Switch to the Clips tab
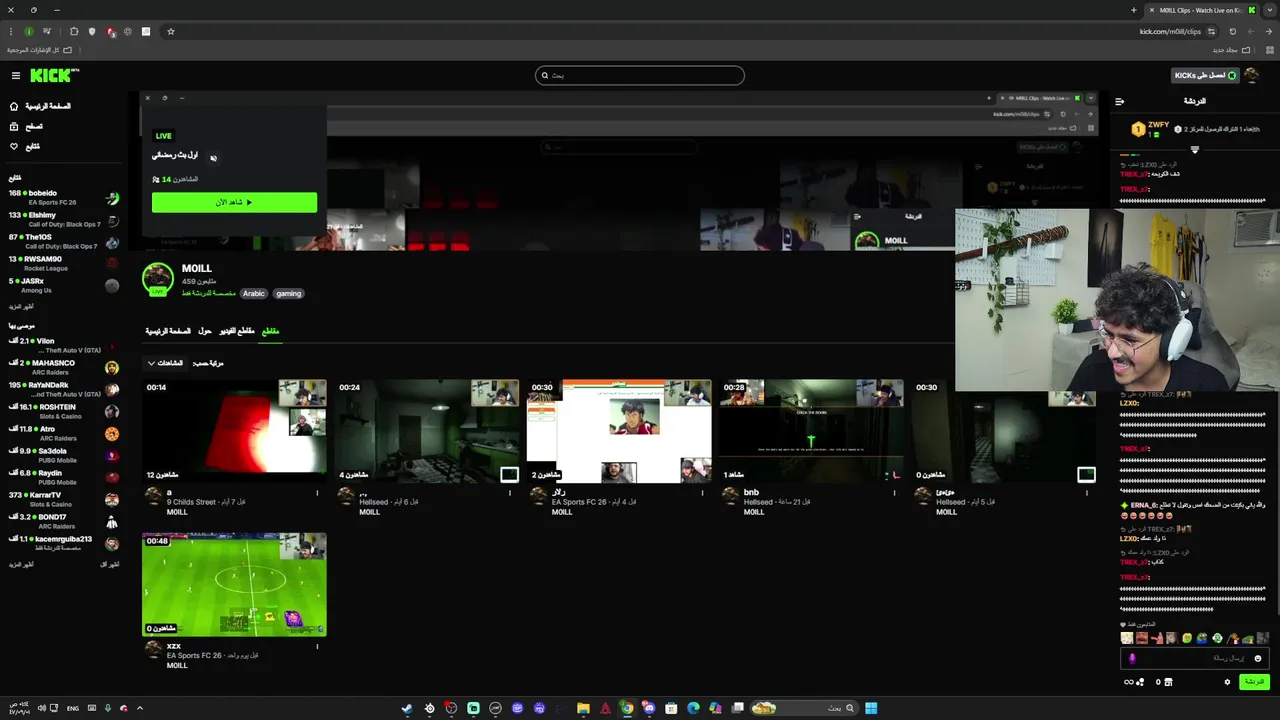This screenshot has width=1280, height=720. (x=270, y=331)
